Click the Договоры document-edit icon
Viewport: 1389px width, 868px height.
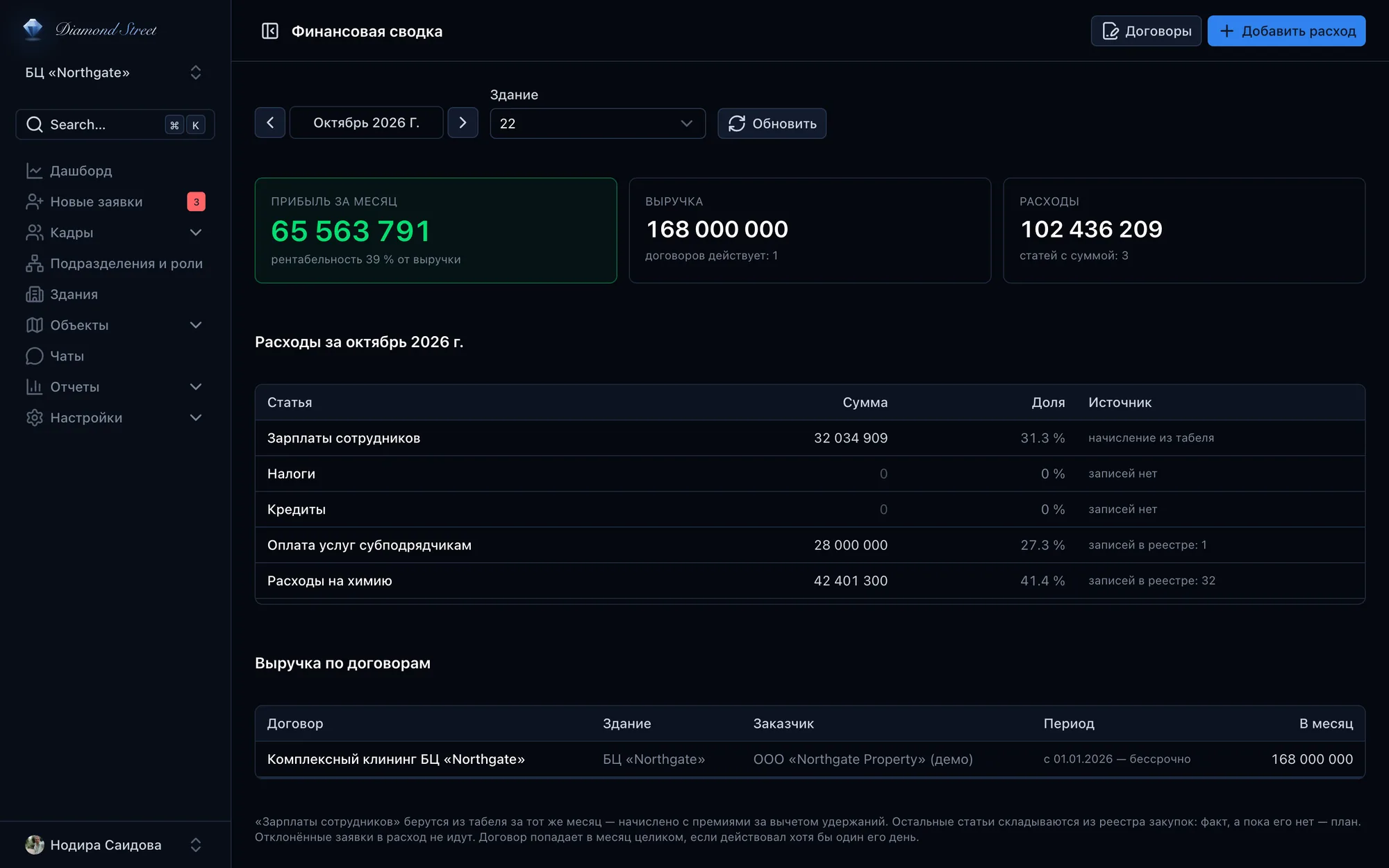(1111, 31)
